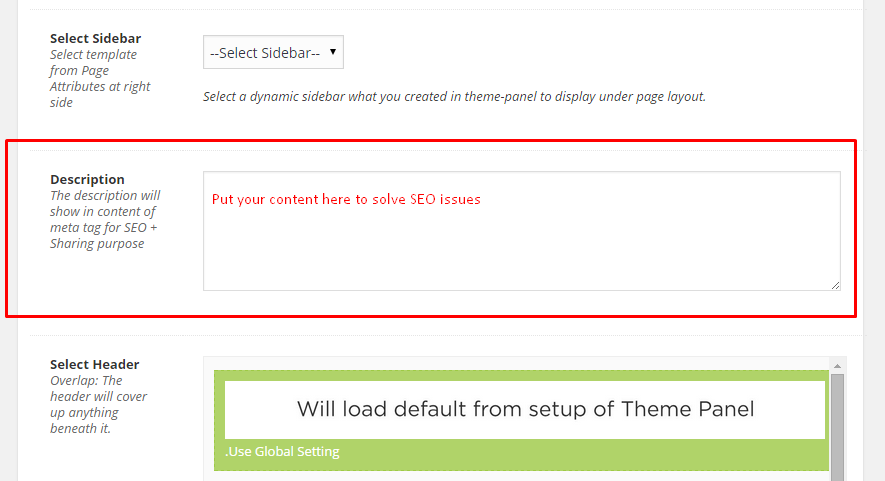Viewport: 885px width, 481px height.
Task: Click the header list scrollbar thumb
Action: tap(837, 427)
